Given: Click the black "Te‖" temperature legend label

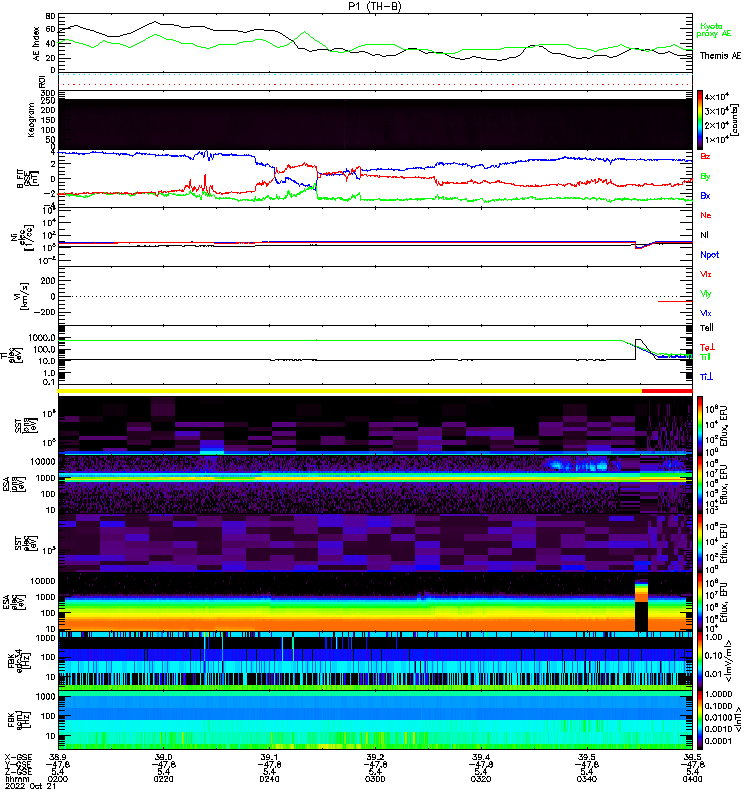Looking at the screenshot, I should [707, 328].
